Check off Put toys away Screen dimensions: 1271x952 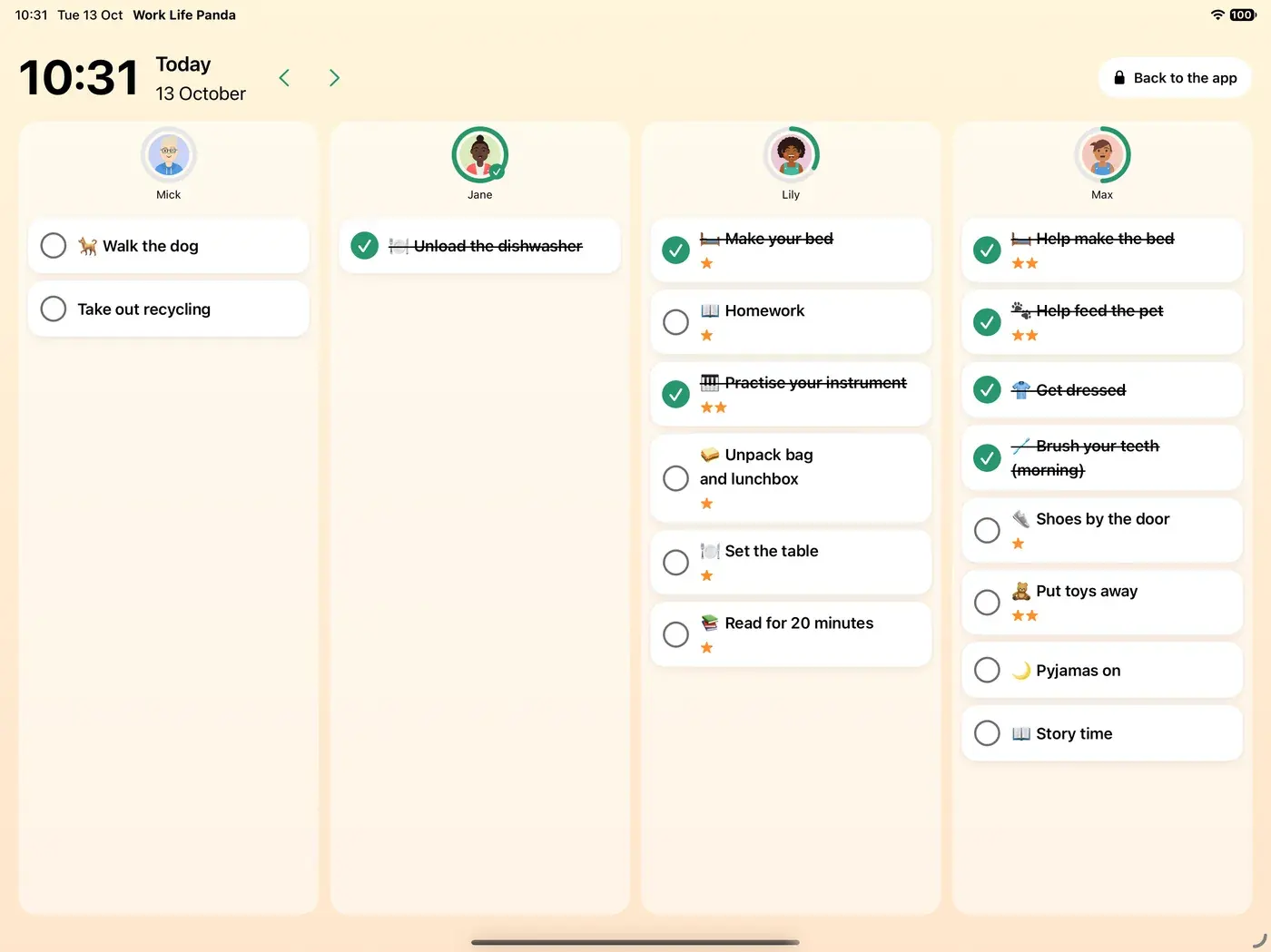click(x=987, y=603)
